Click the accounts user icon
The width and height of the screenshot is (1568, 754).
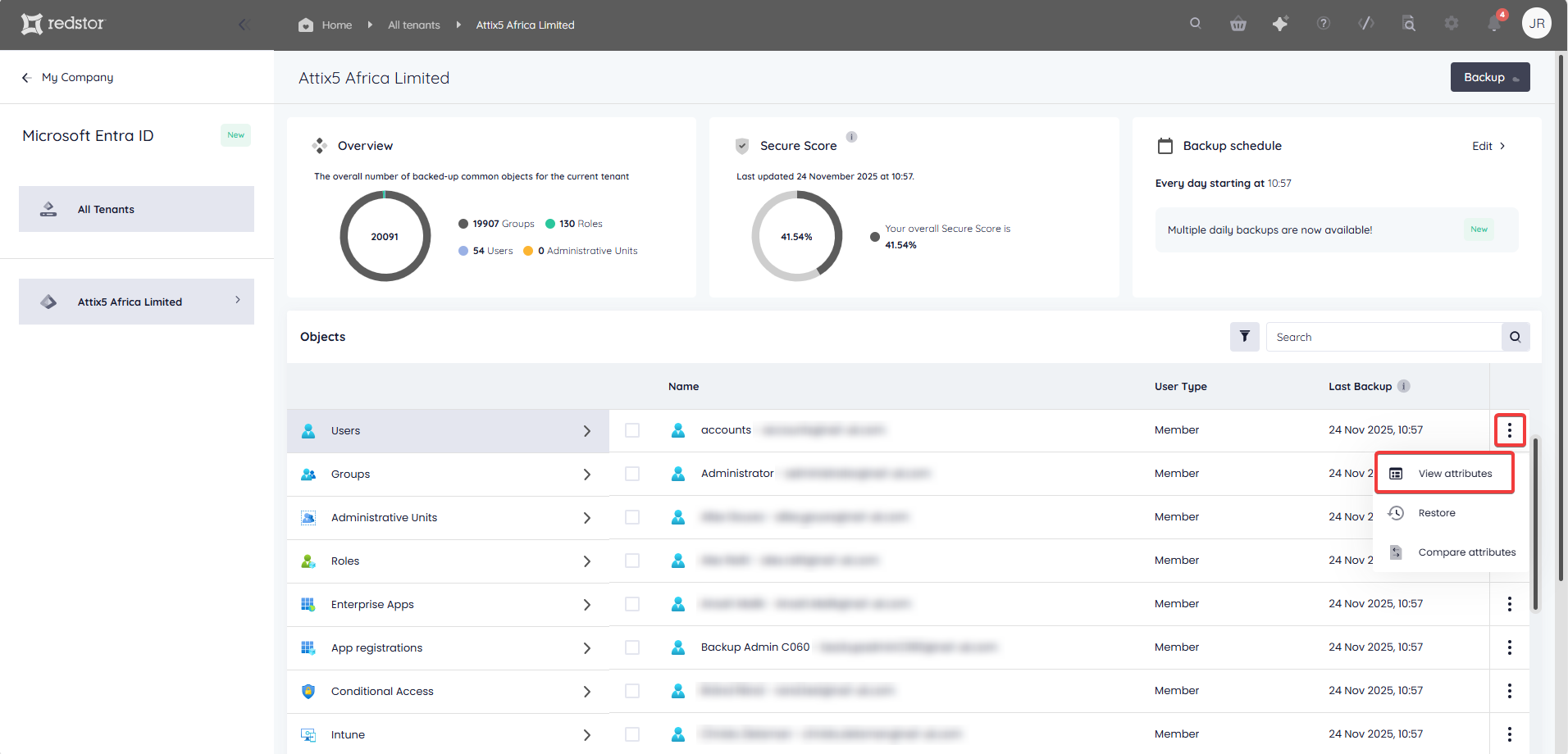tap(678, 430)
